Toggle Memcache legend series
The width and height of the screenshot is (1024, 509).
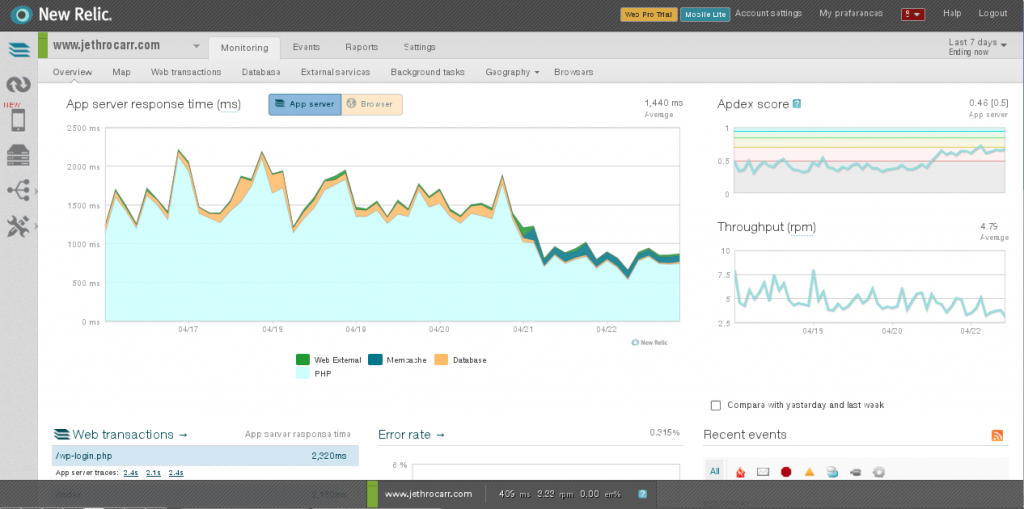(x=397, y=360)
